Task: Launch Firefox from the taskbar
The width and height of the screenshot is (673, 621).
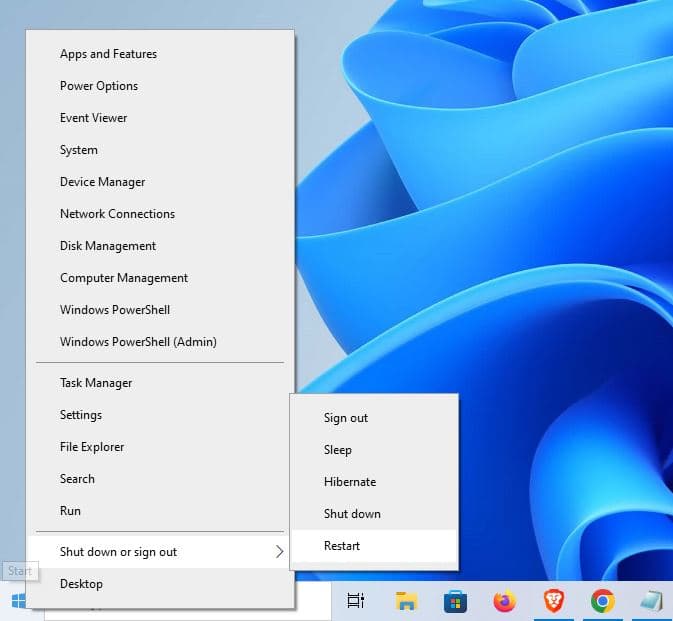Action: pos(504,601)
